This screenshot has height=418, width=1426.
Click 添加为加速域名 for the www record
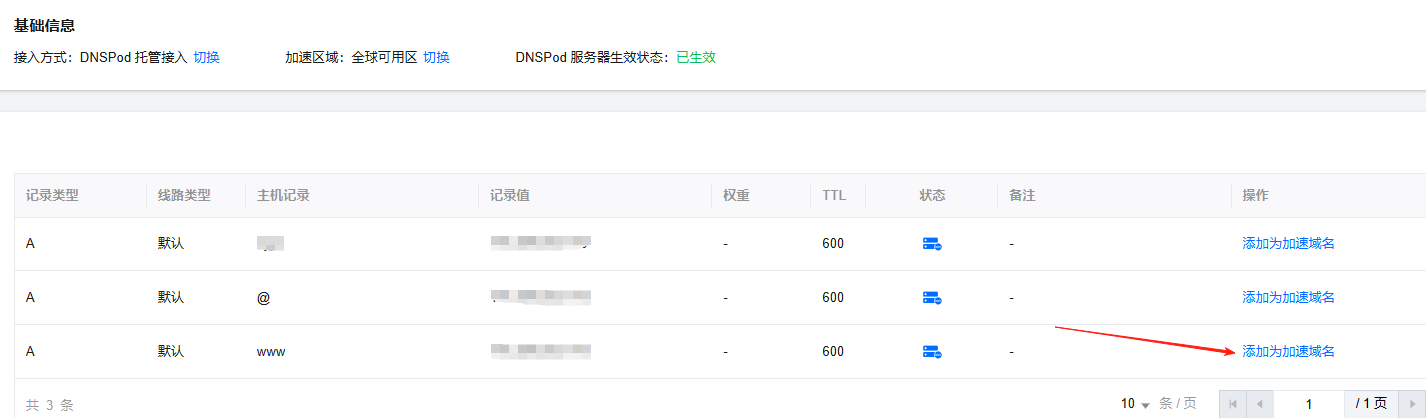coord(1288,351)
